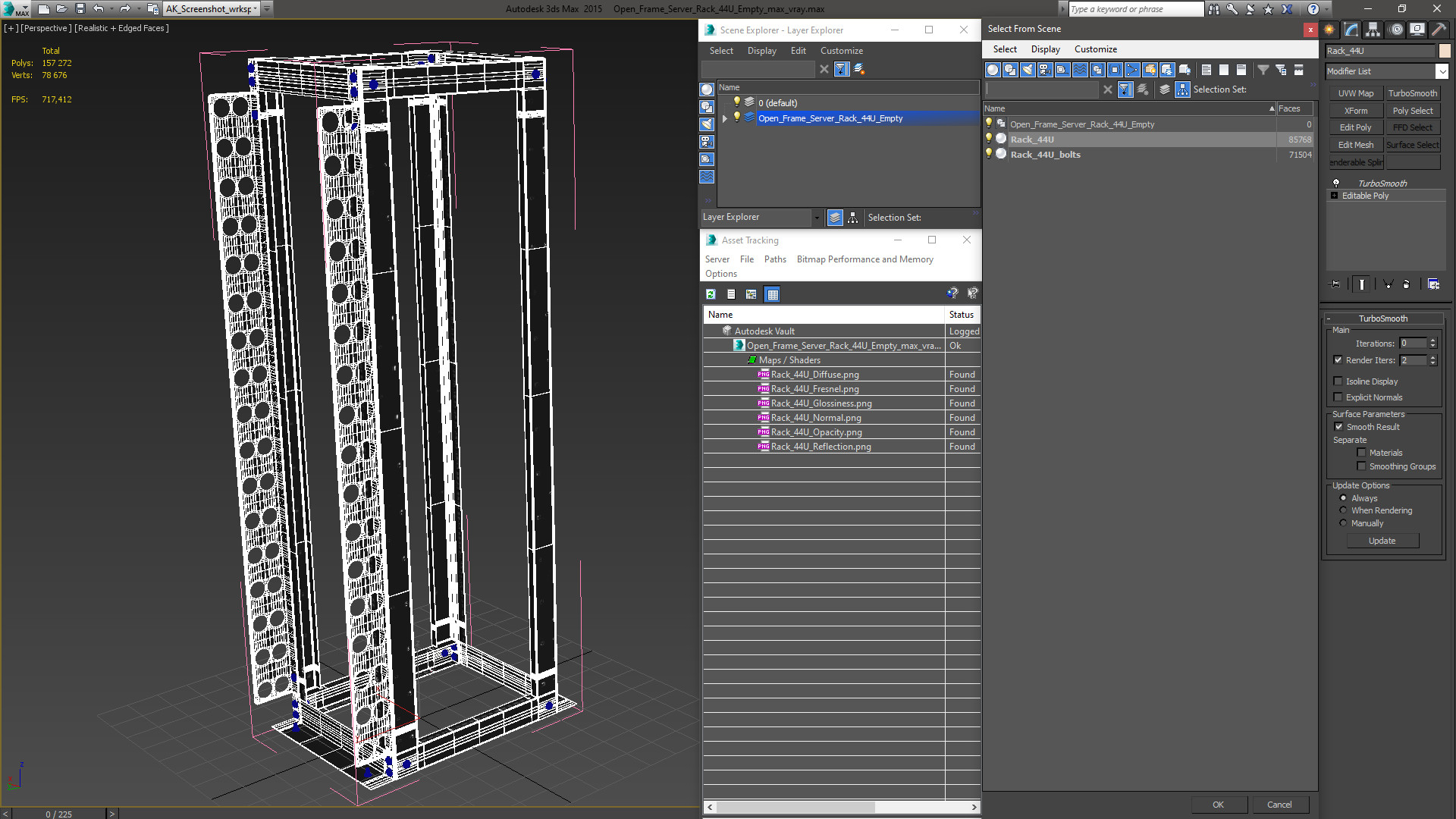This screenshot has height=819, width=1456.
Task: Check Separate by Smoothing Groups option
Action: (1361, 466)
